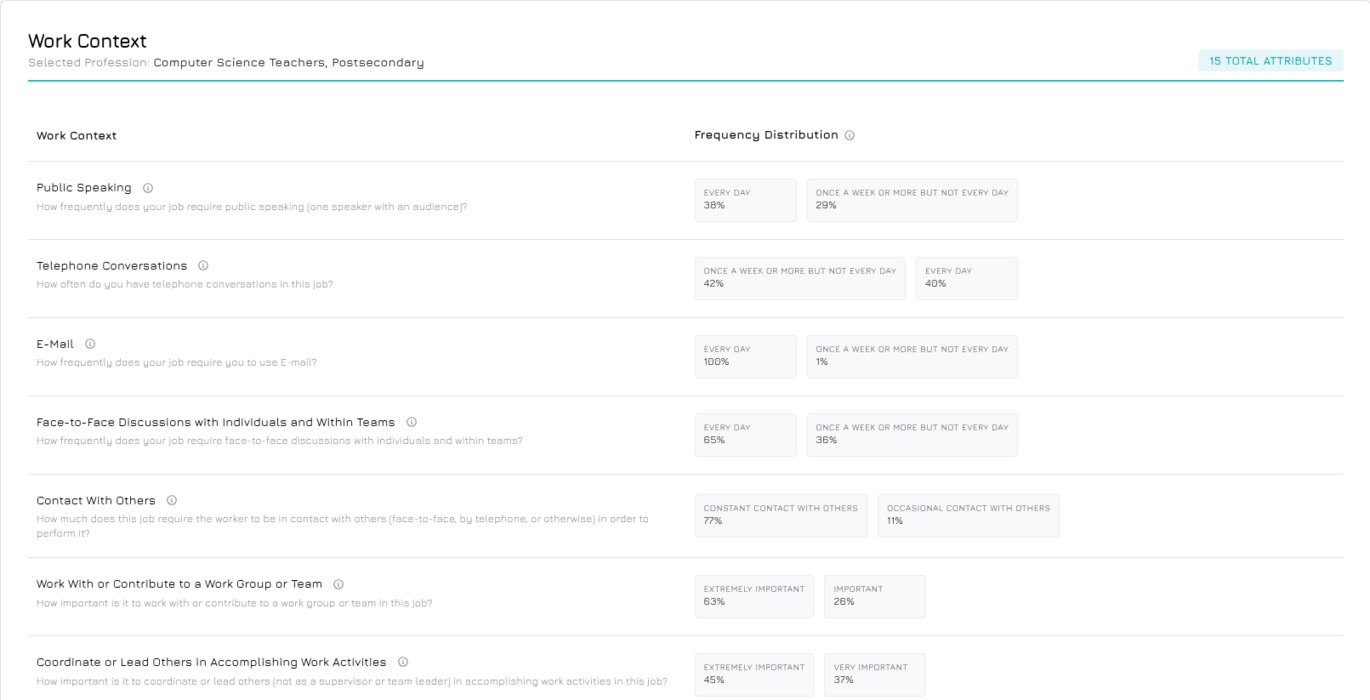This screenshot has height=700, width=1370.
Task: Click the 15 Total Attributes badge
Action: tap(1270, 61)
